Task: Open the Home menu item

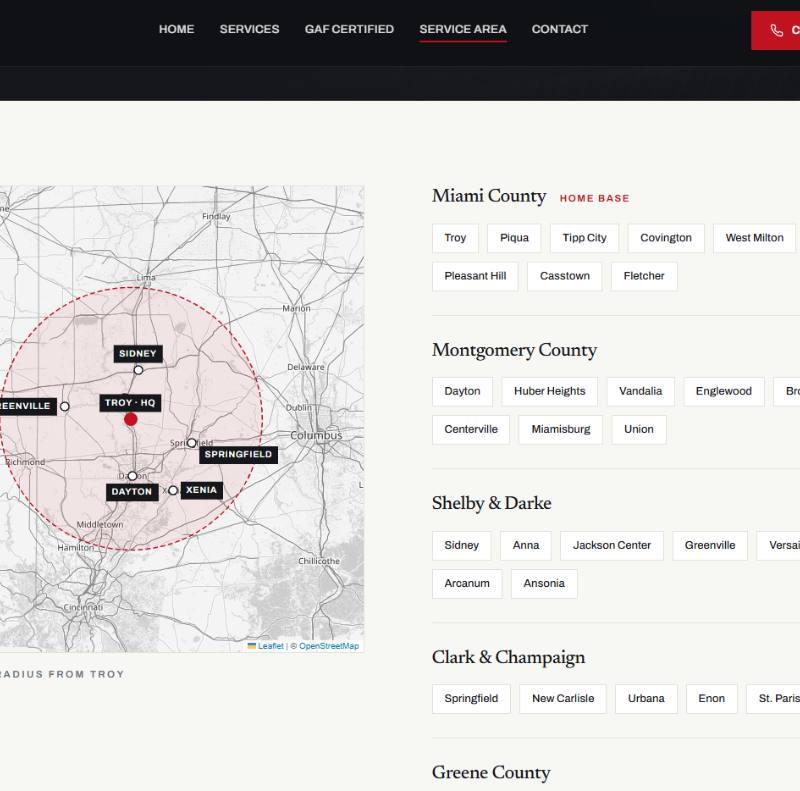Action: pos(177,29)
